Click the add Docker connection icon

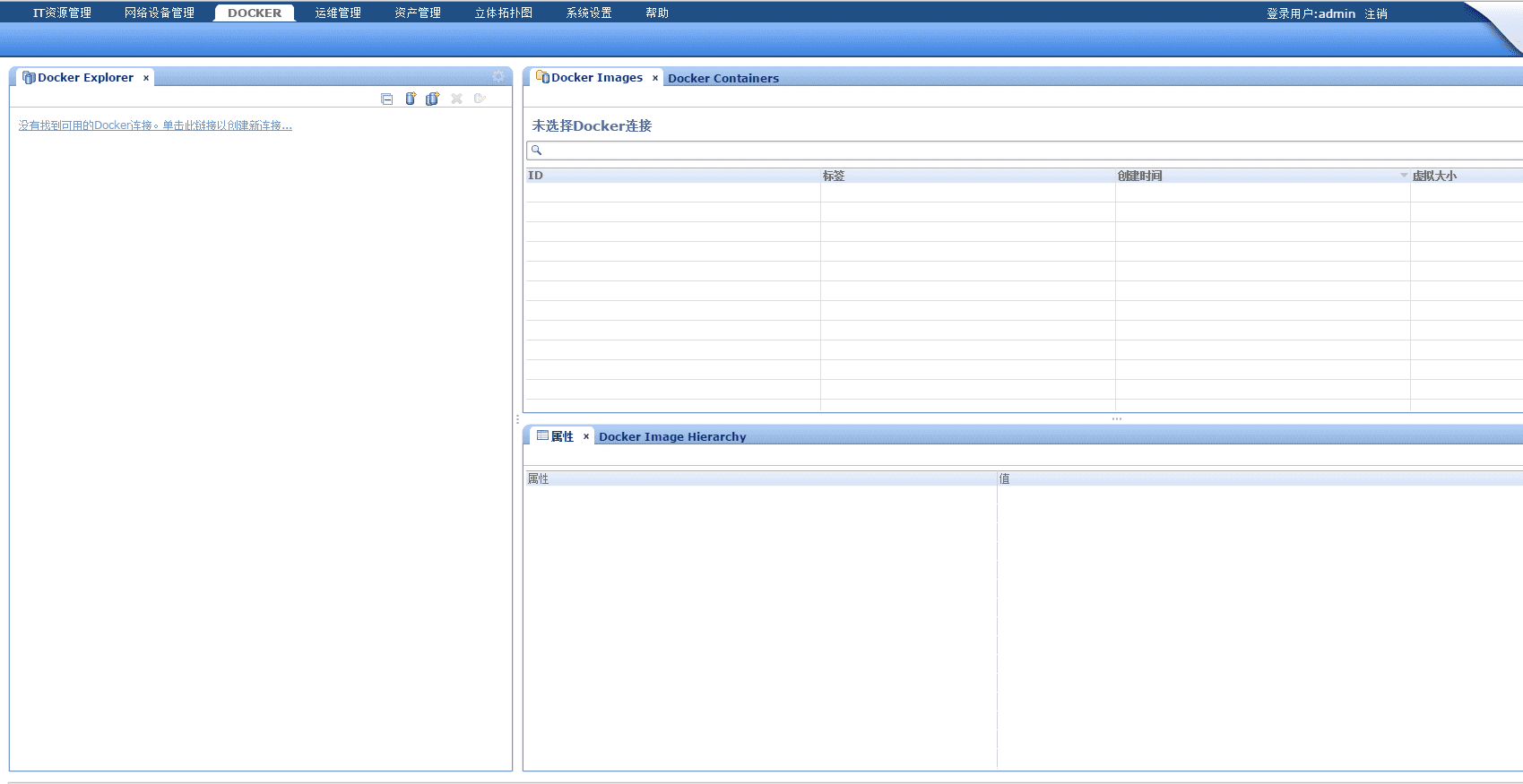click(x=410, y=99)
